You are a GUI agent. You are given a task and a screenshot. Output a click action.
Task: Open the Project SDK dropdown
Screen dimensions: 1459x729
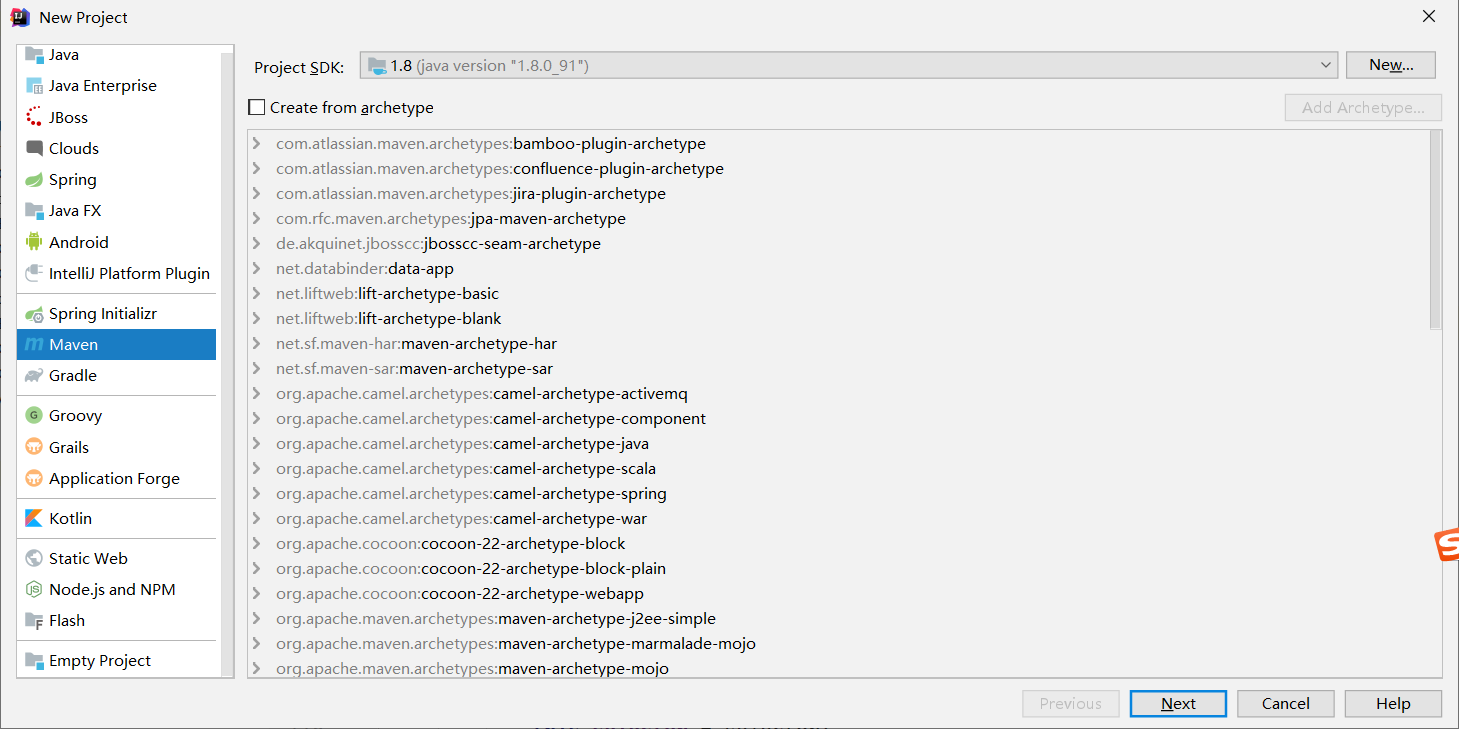tap(848, 66)
